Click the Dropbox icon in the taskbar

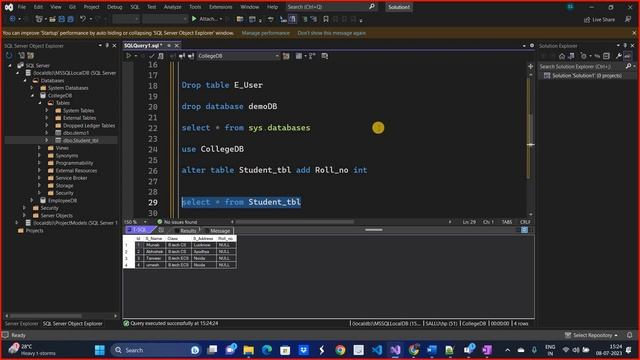(303, 350)
